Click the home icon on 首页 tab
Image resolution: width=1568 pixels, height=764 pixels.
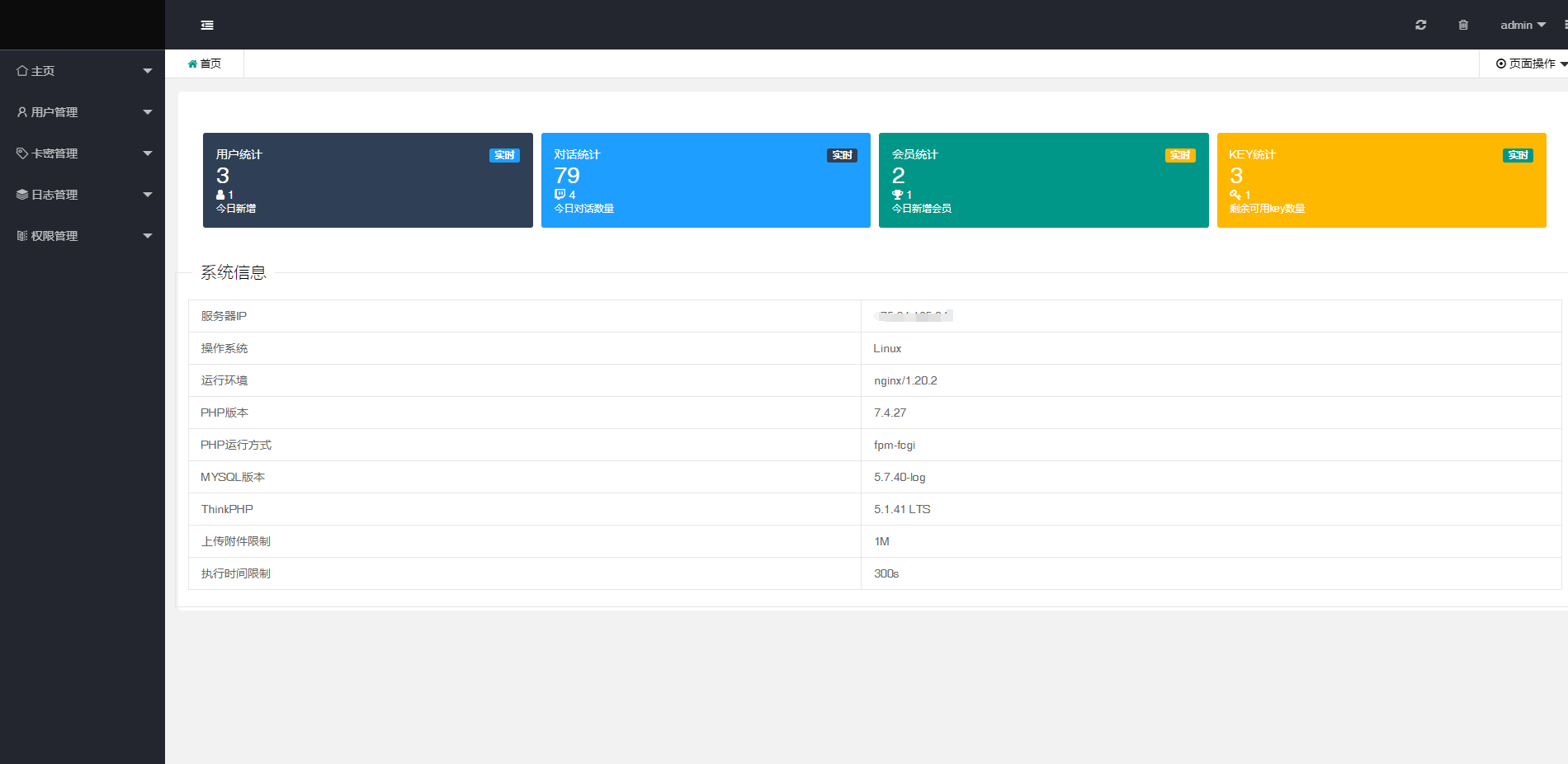tap(192, 64)
